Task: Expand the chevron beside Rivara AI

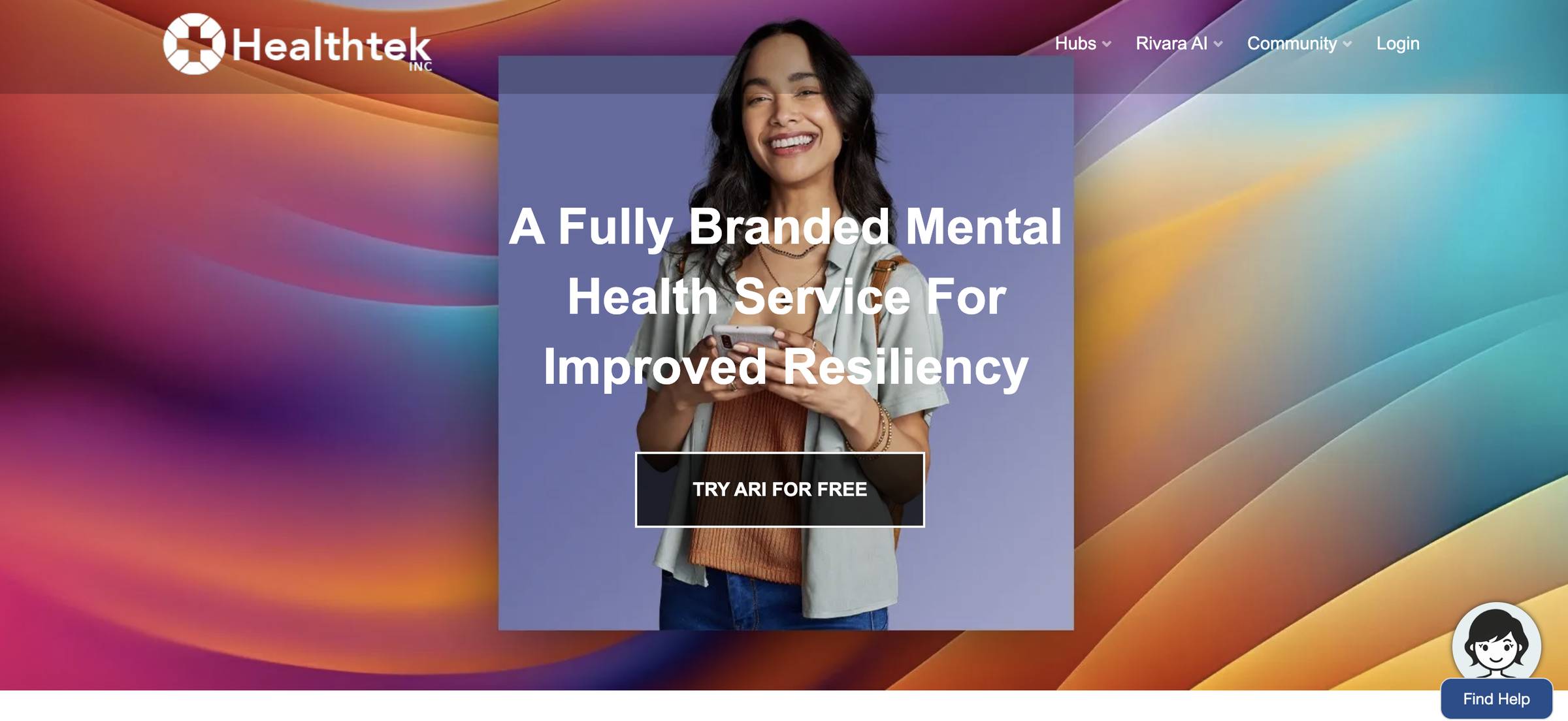Action: pos(1218,44)
